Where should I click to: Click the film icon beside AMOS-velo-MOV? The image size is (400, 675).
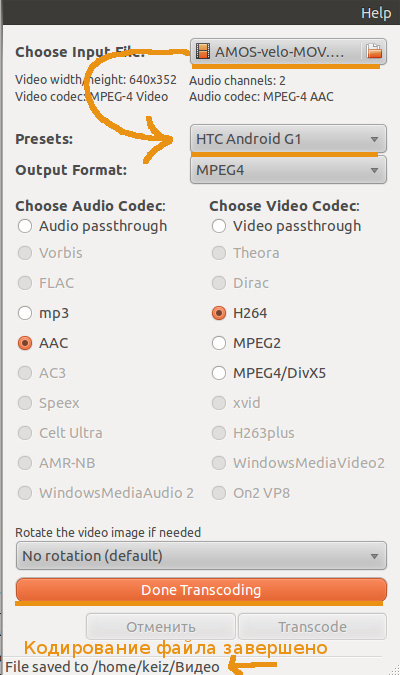coord(203,51)
